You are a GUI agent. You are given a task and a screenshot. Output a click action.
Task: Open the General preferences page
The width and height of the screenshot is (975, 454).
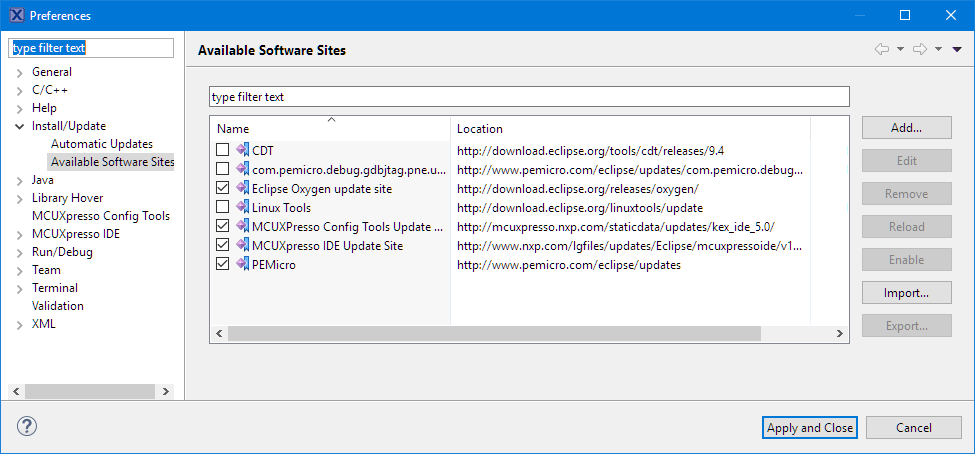point(52,72)
